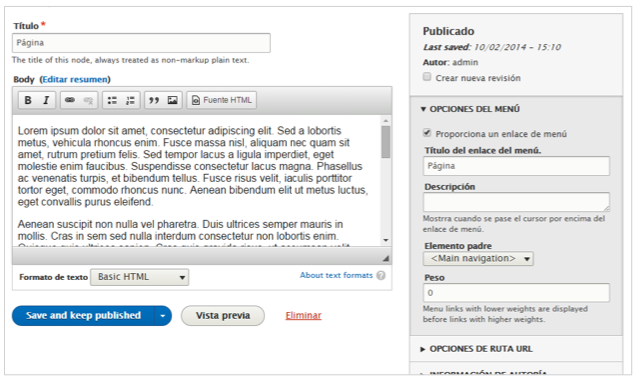Click the Autor: admin text

[x=451, y=62]
